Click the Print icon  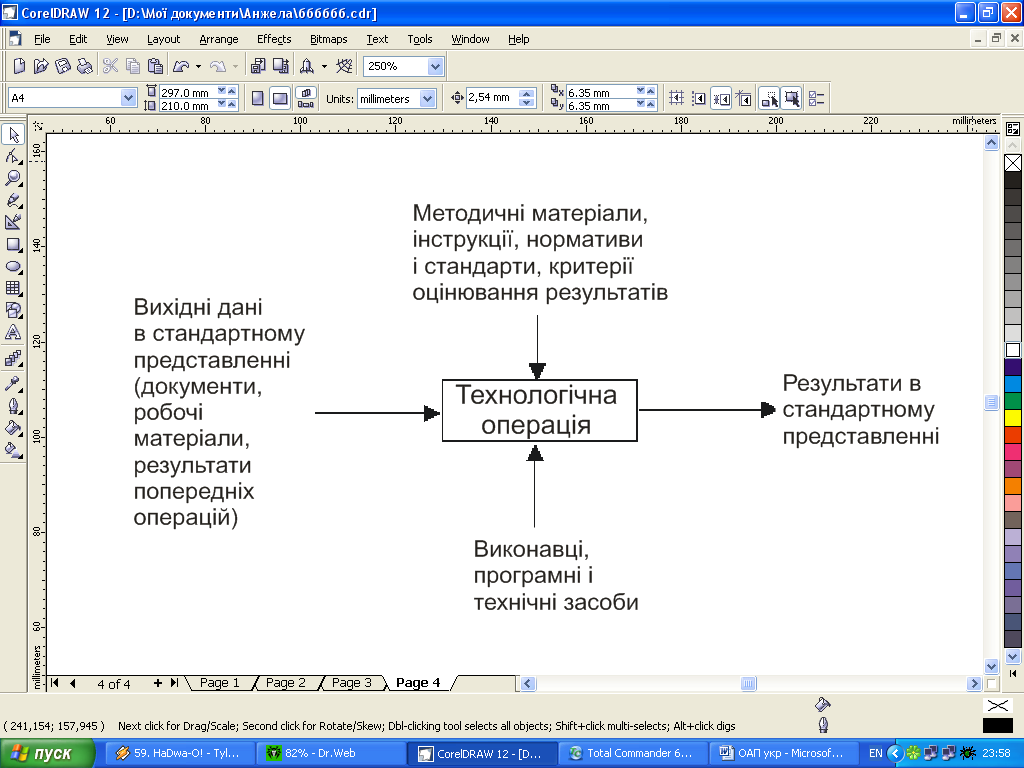pos(84,66)
